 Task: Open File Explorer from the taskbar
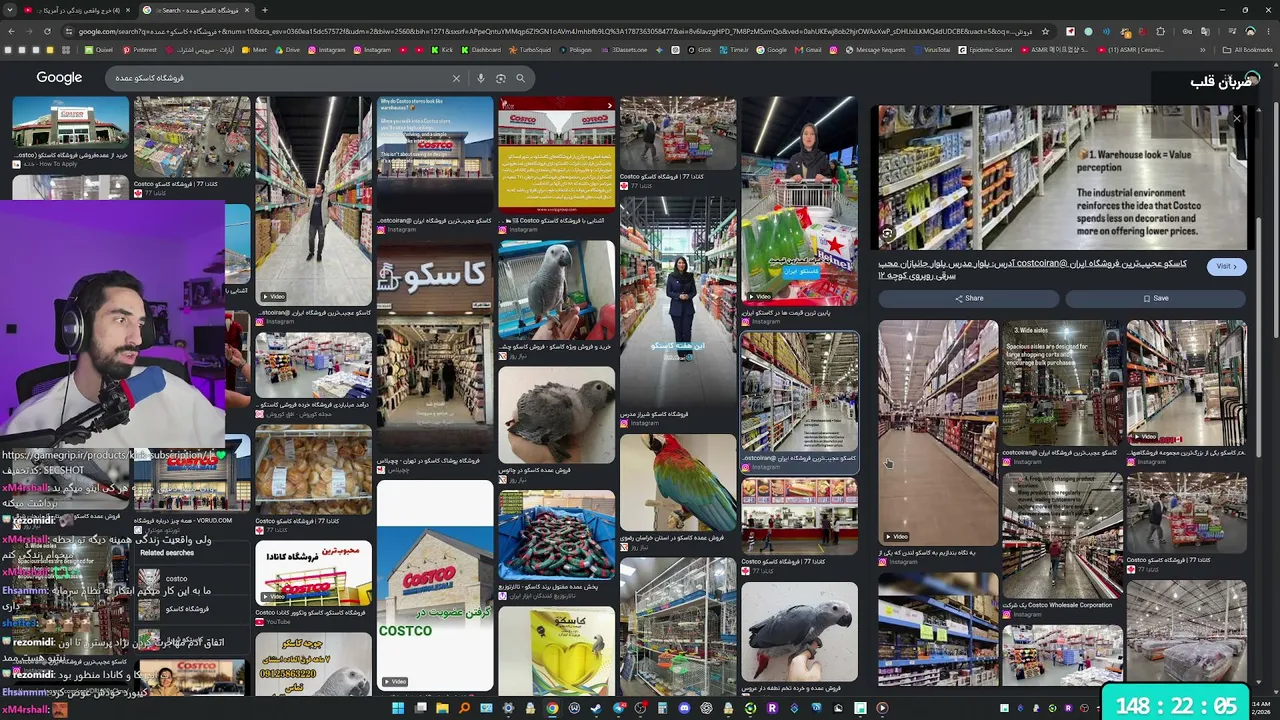tap(442, 709)
